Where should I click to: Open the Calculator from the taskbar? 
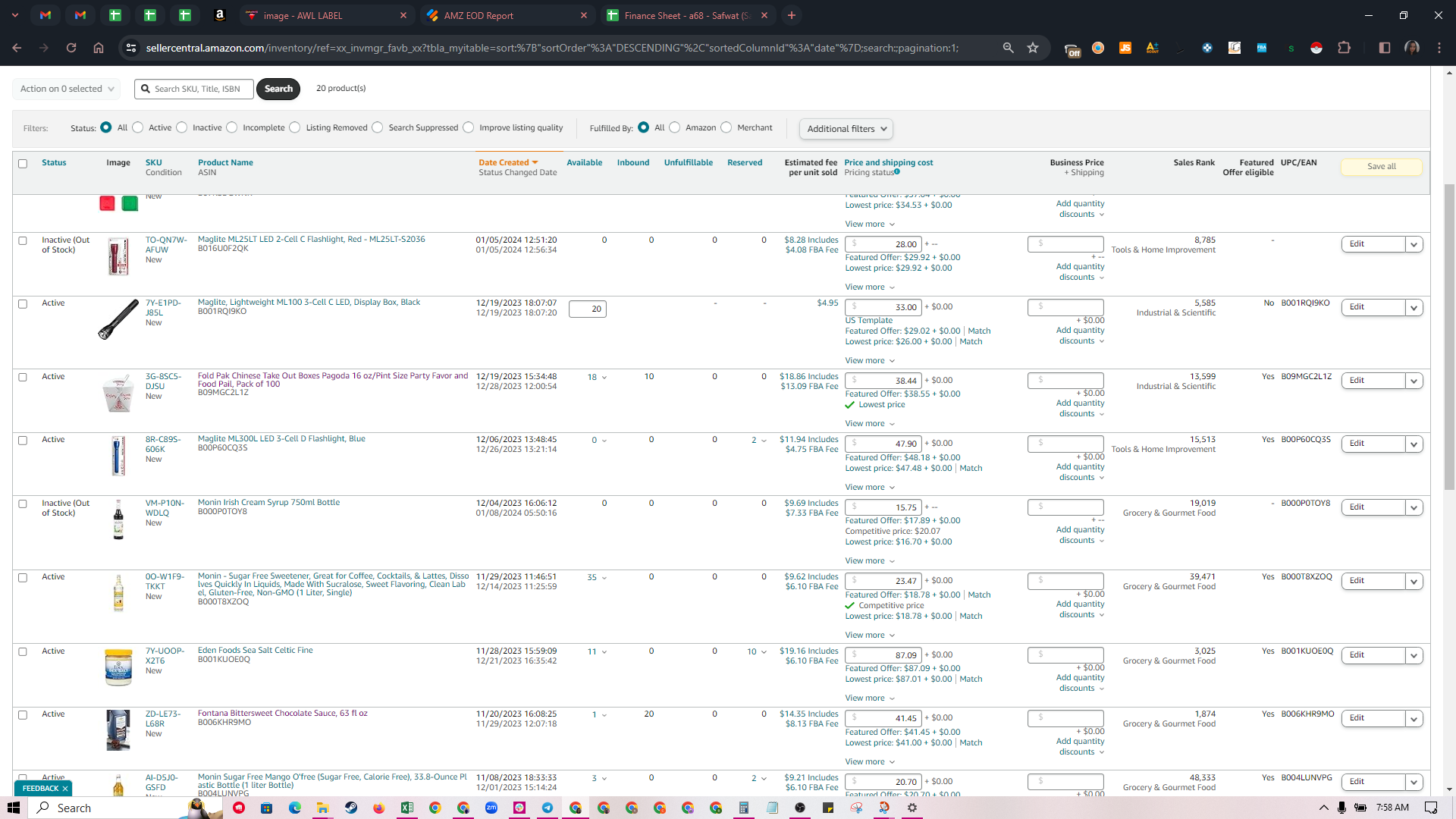[x=744, y=808]
